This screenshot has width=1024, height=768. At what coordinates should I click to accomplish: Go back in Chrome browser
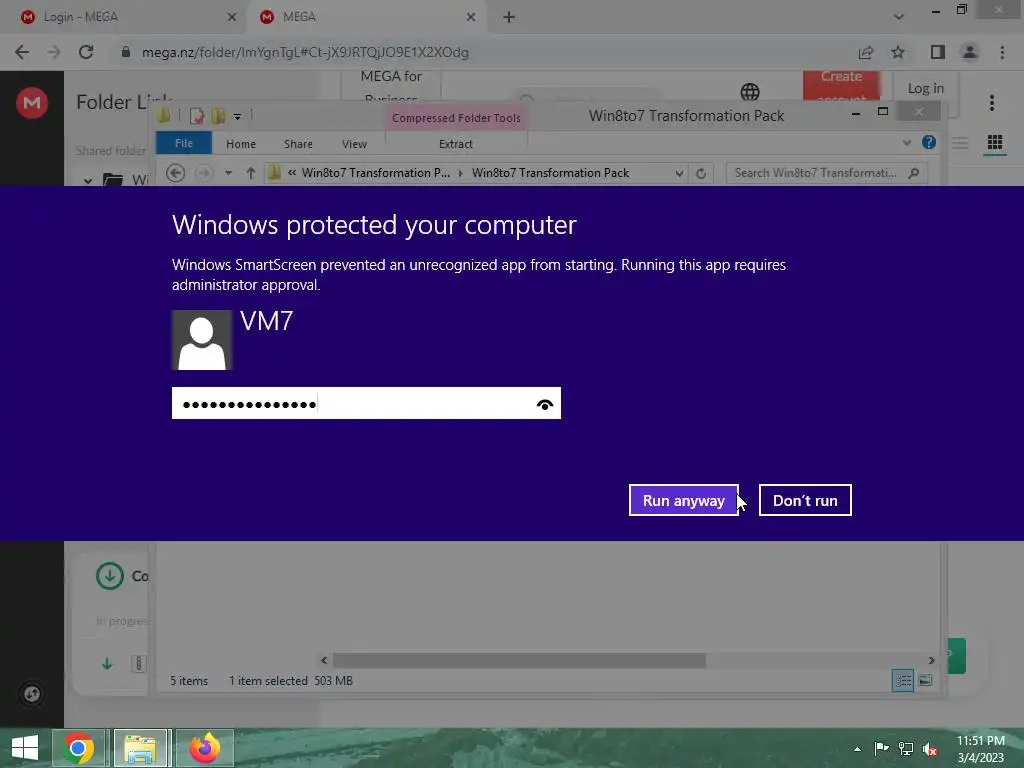coord(22,52)
